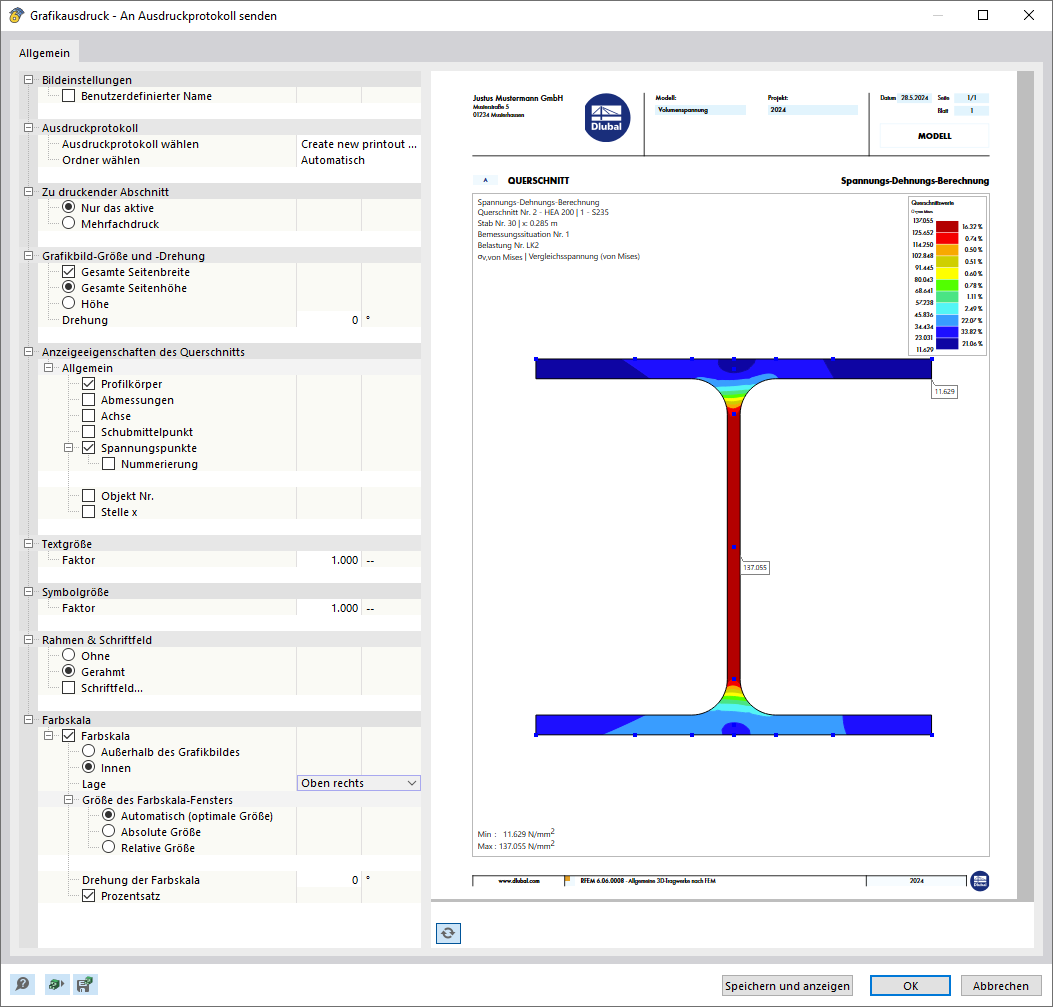Click Drehung der Farbskala value field
The height and width of the screenshot is (1007, 1053).
point(329,879)
